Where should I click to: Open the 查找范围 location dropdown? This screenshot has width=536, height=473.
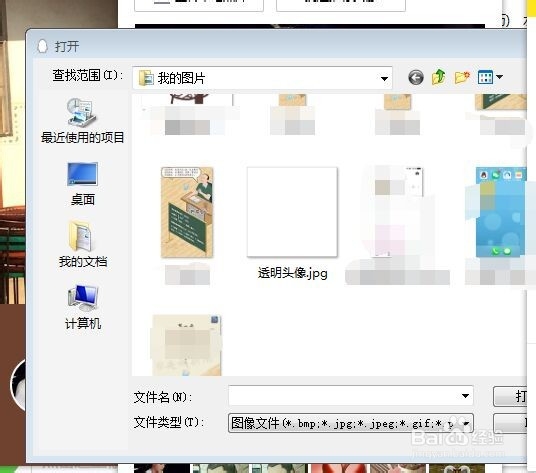262,78
